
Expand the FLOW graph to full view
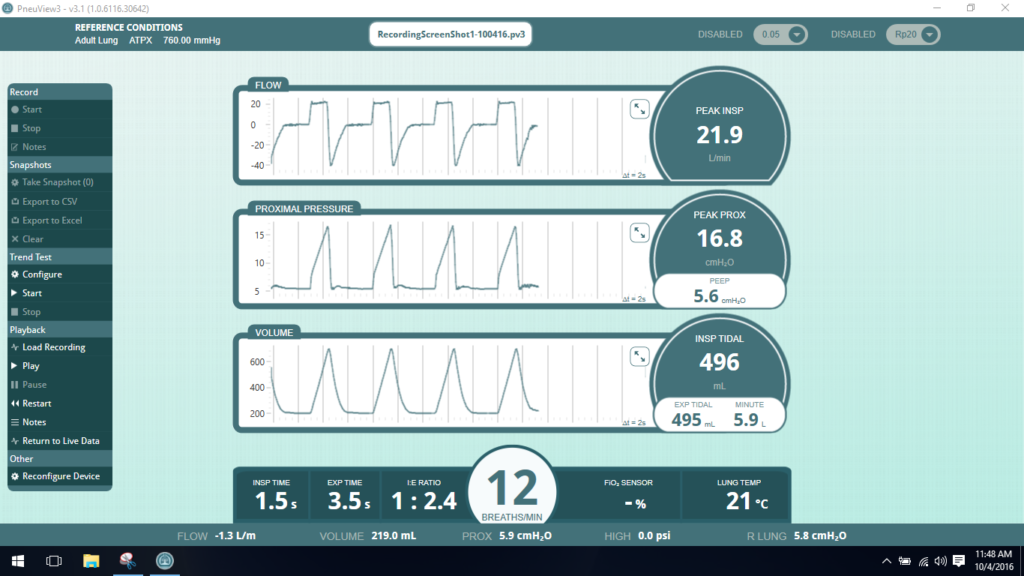[639, 109]
